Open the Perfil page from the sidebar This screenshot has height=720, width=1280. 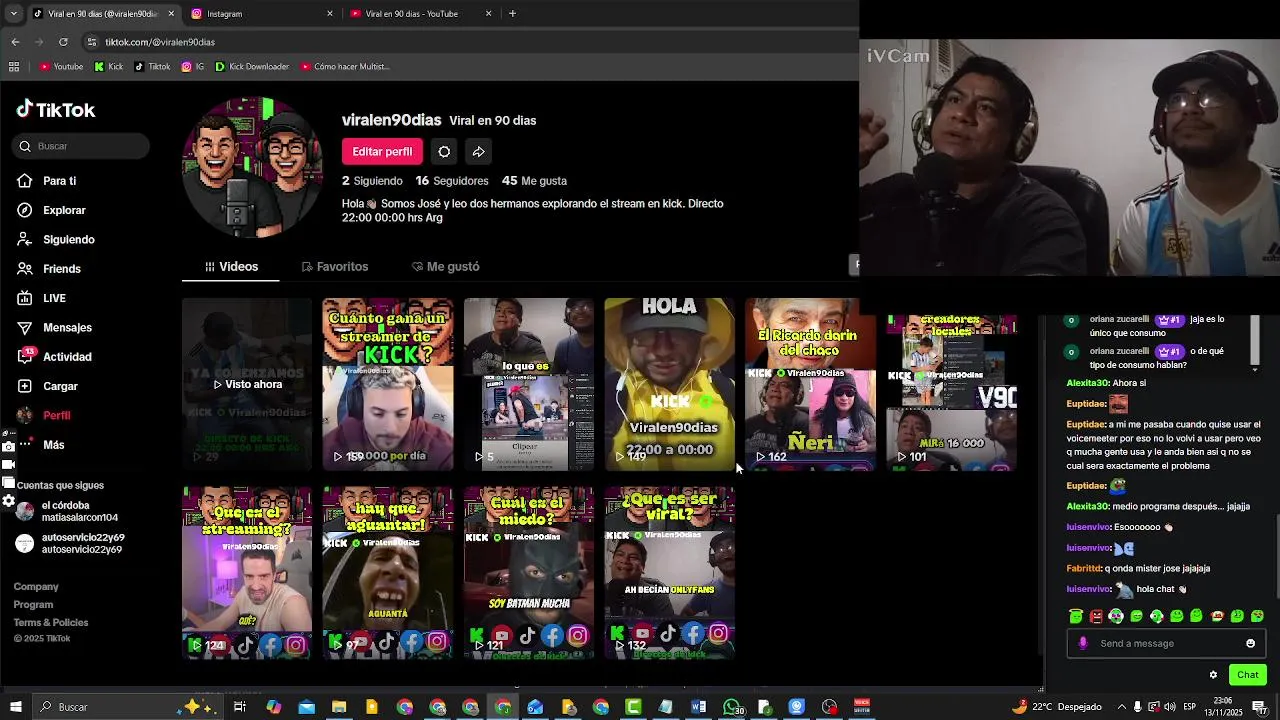[x=44, y=415]
